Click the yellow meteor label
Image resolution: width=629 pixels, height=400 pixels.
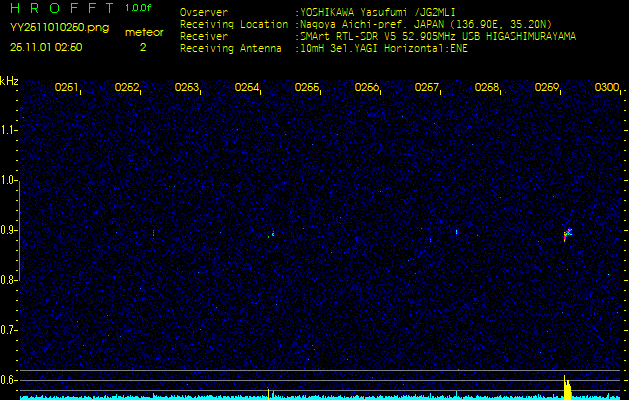143,32
